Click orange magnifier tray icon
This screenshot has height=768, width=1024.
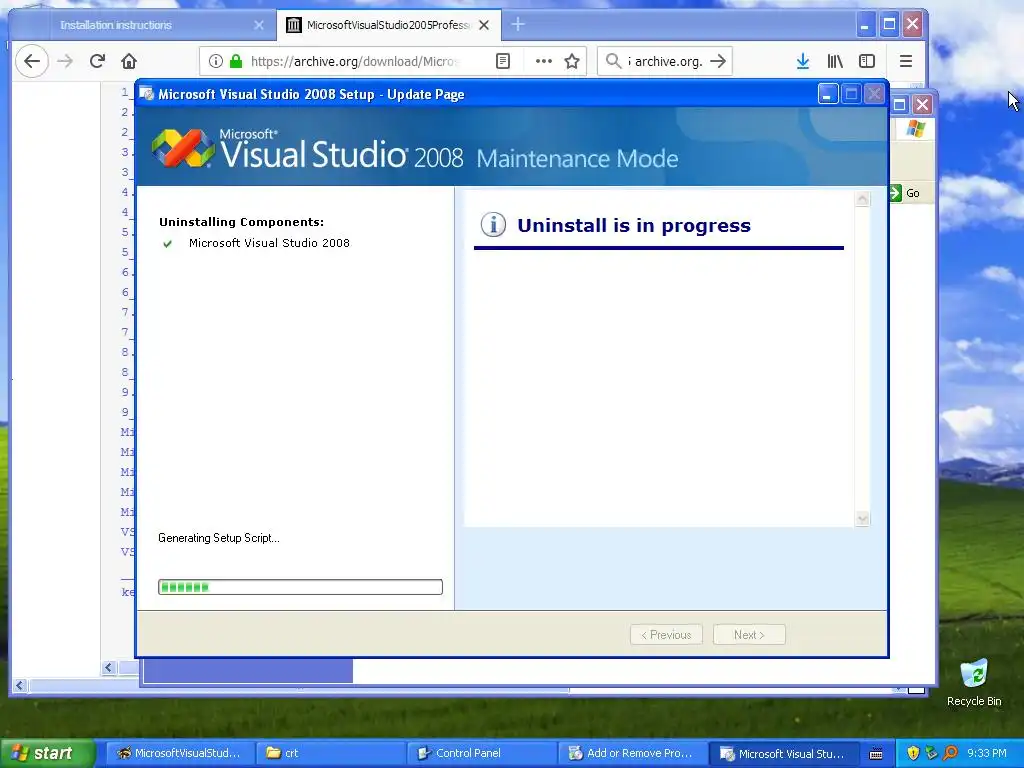tap(951, 753)
